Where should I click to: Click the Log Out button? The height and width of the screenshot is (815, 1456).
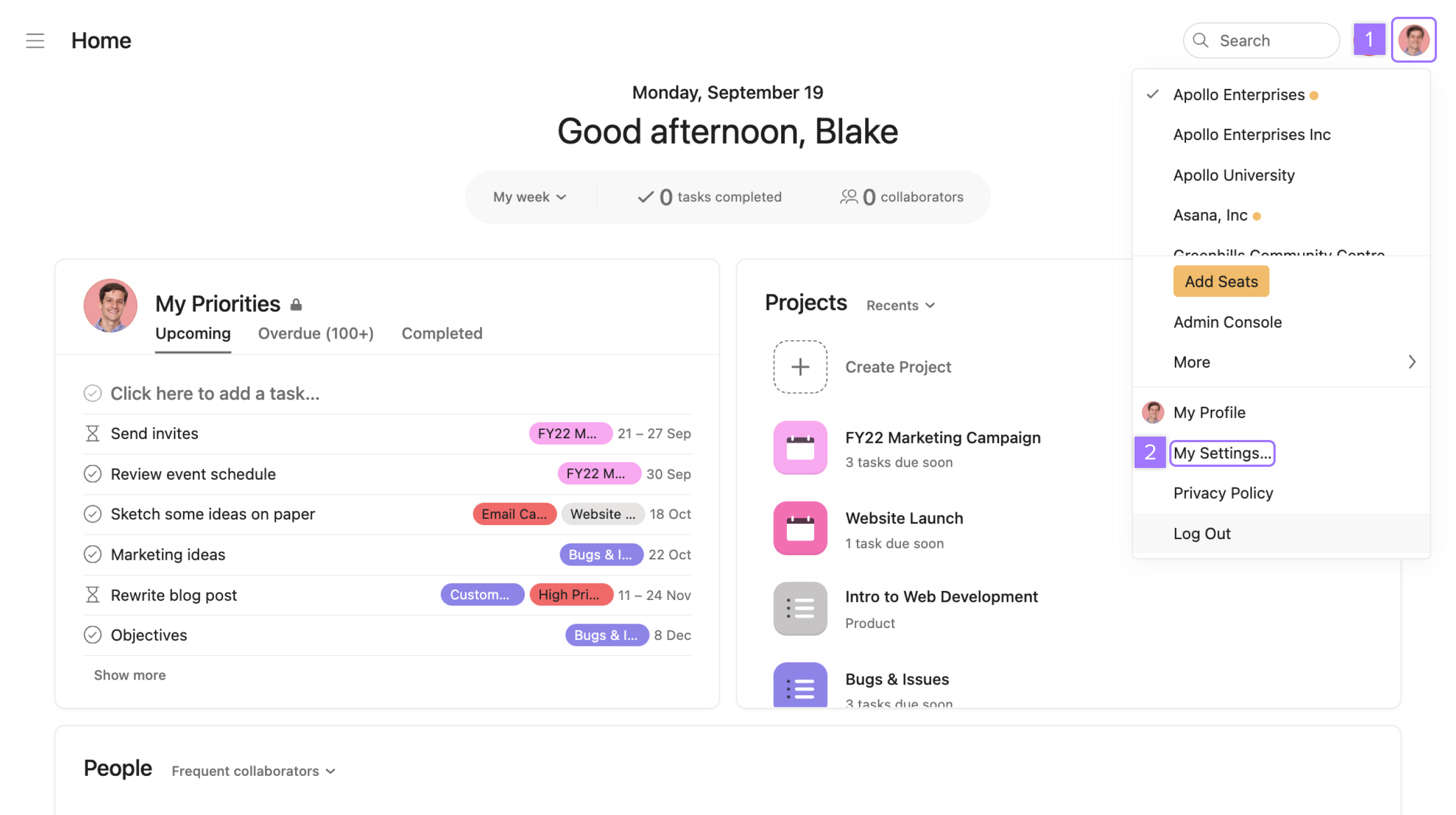coord(1201,533)
